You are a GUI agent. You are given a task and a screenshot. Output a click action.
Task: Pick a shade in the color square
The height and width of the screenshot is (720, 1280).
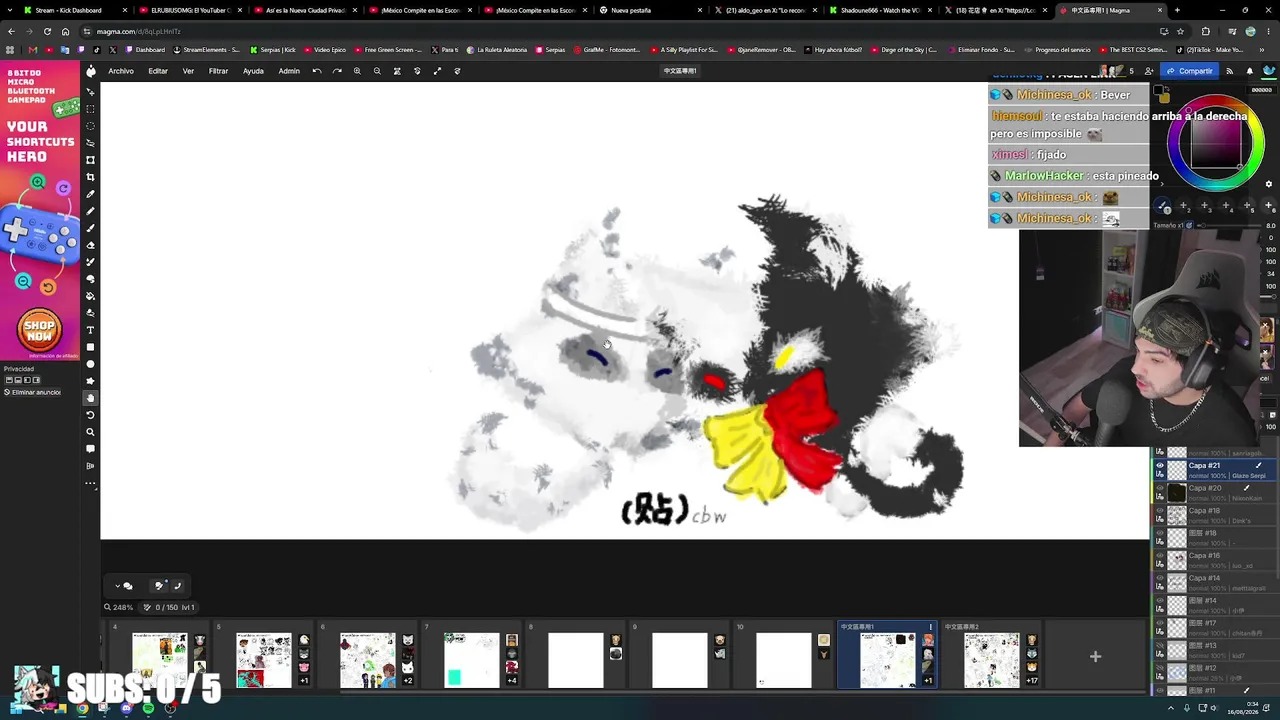[x=1215, y=145]
